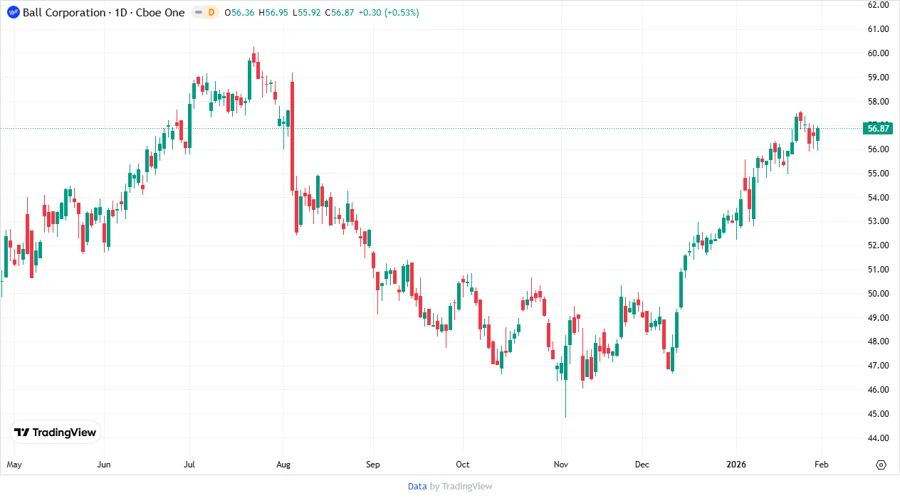Open the Data link in footer
Viewport: 900px width, 498px height.
point(417,486)
